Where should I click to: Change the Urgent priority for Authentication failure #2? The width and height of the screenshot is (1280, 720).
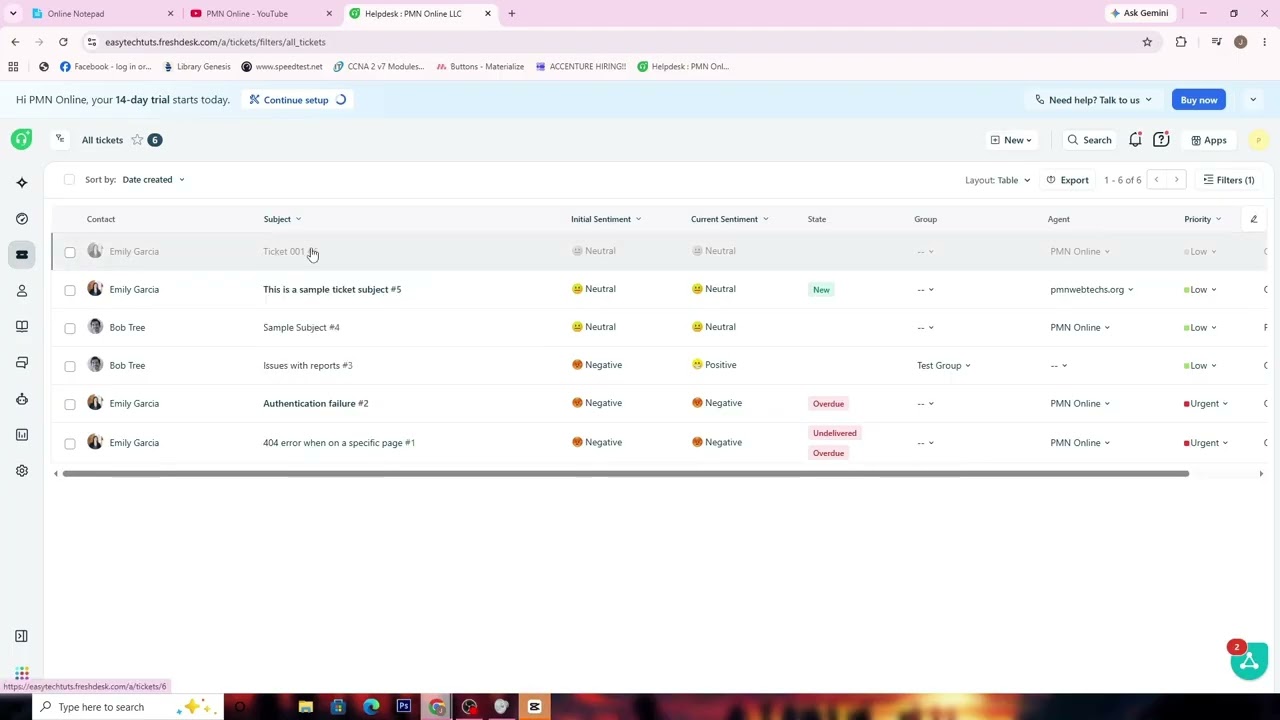(x=1206, y=404)
